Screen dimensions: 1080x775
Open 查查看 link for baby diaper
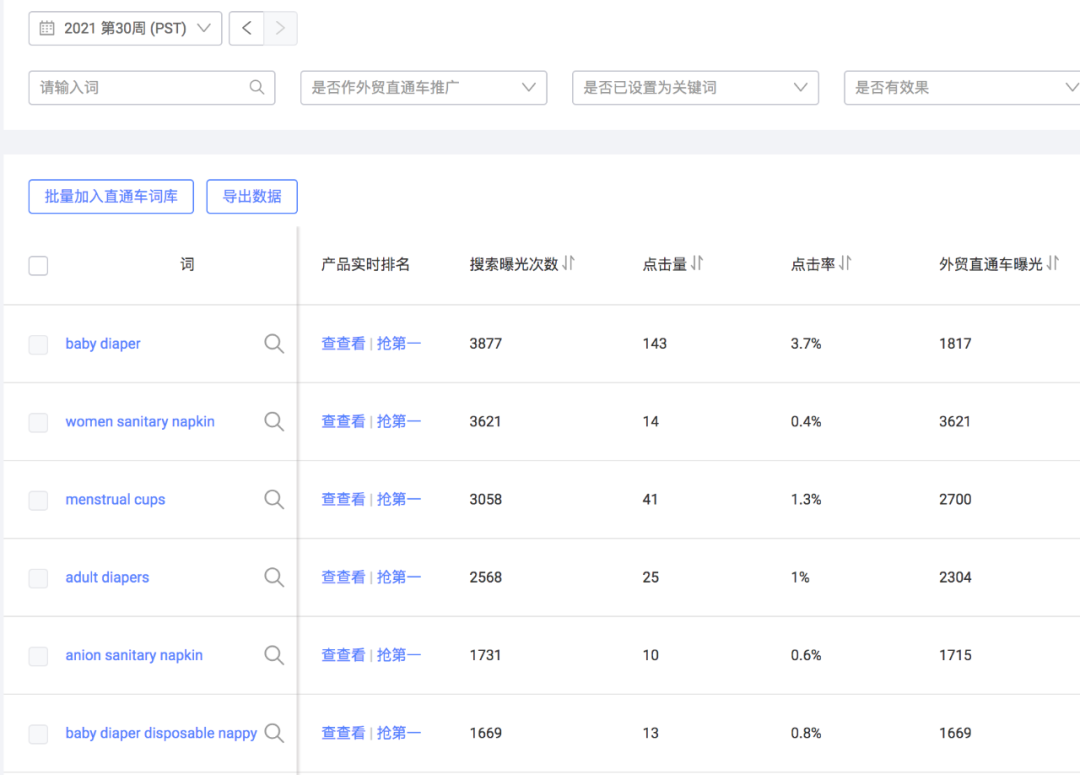pyautogui.click(x=343, y=344)
